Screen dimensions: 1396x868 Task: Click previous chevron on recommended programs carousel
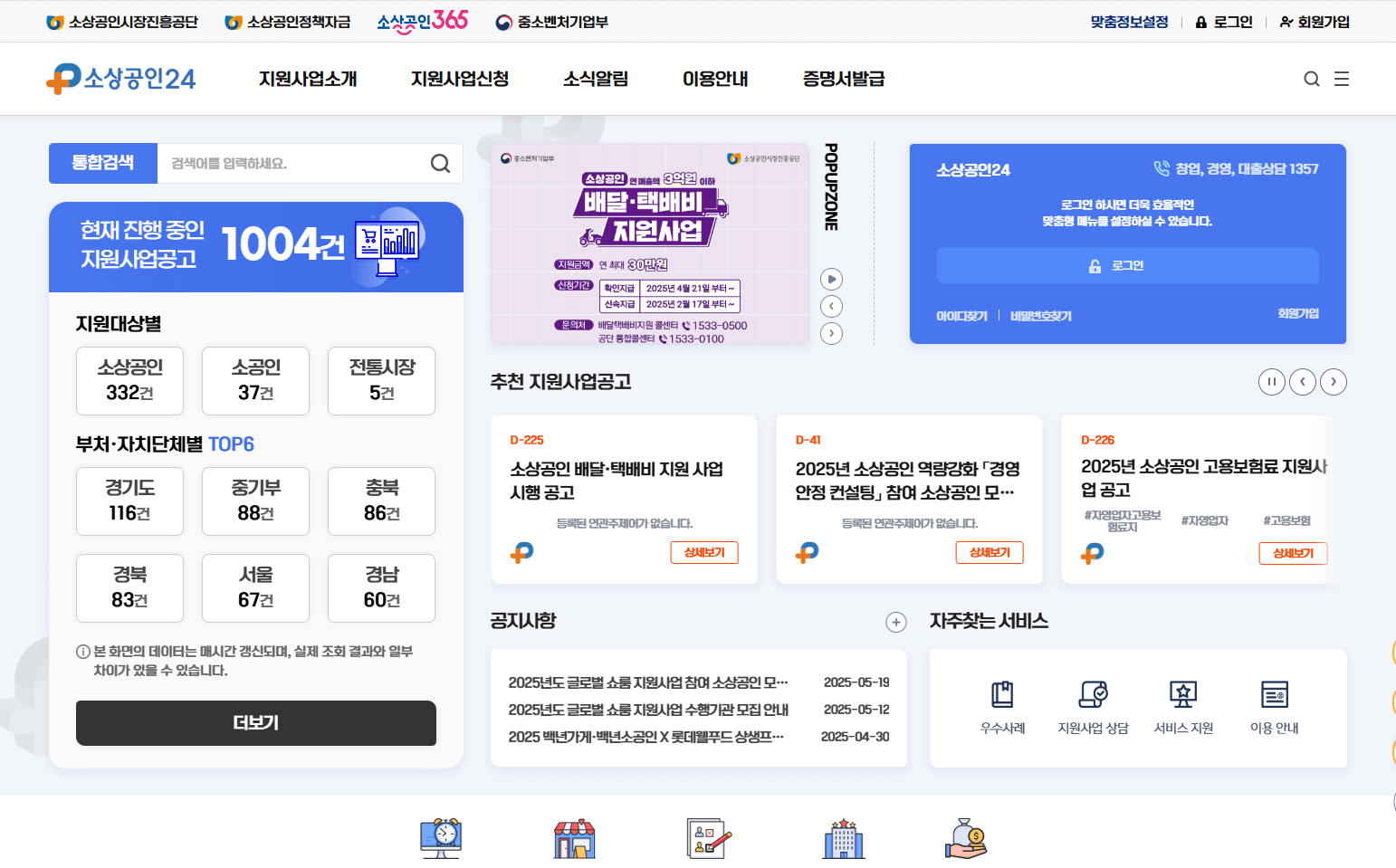click(x=1303, y=381)
